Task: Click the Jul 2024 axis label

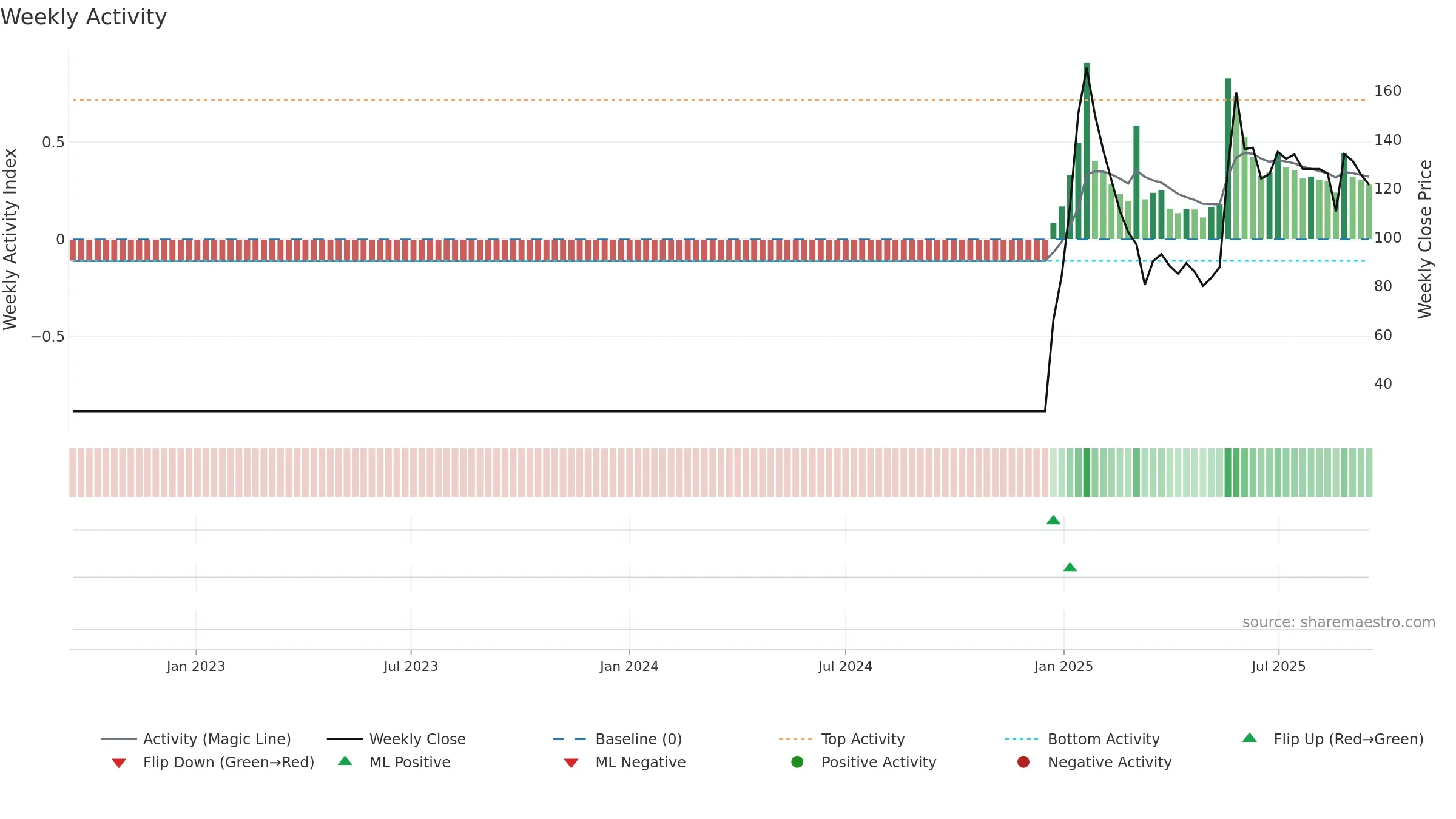Action: coord(845,667)
